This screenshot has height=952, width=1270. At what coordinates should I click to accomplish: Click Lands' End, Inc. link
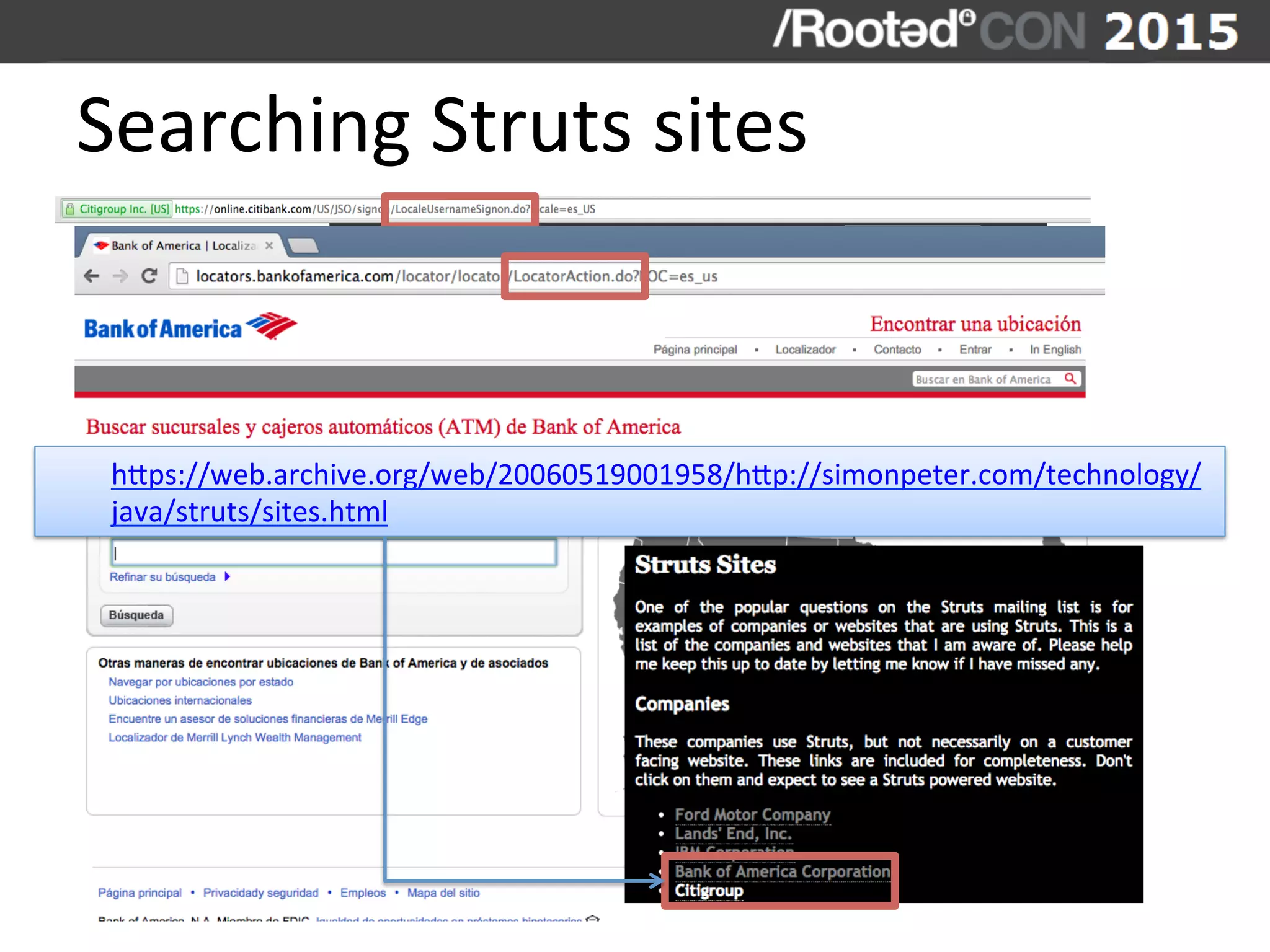tap(733, 834)
